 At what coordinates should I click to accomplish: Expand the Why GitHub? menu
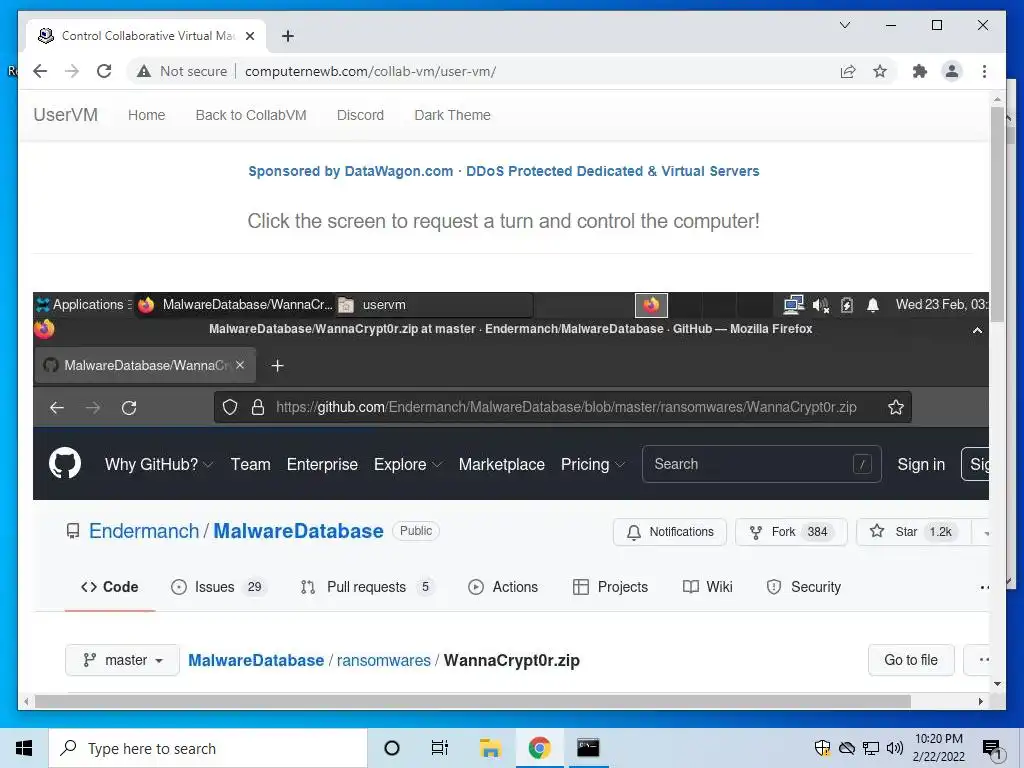pos(159,464)
